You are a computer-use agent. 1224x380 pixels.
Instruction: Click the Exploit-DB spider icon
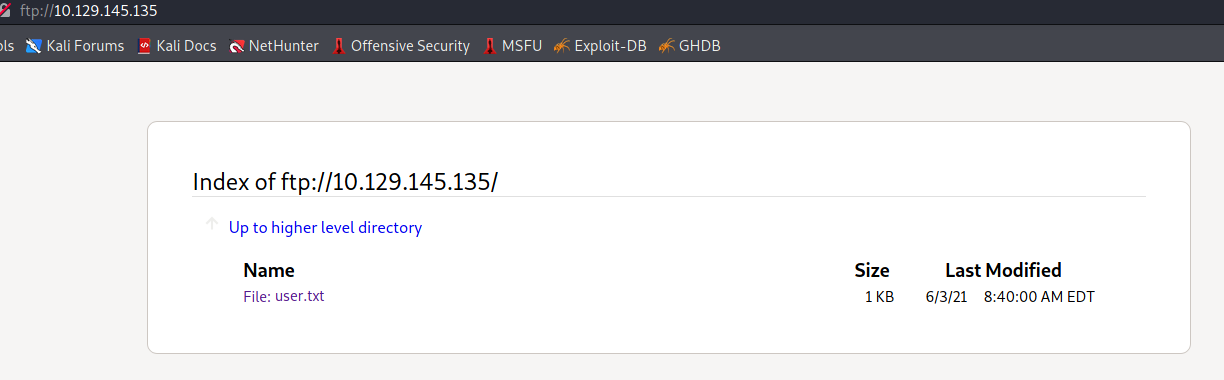coord(561,46)
